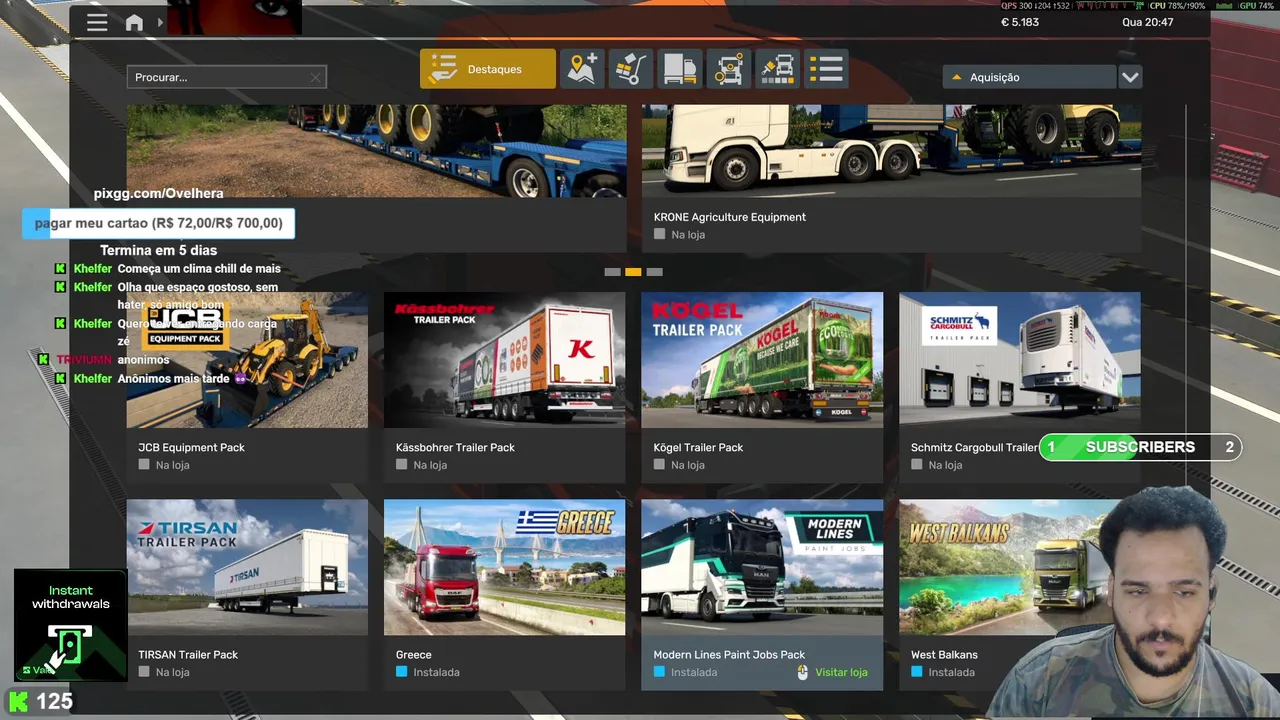Toggle the KRONE Agriculture Equipment checkbox
The height and width of the screenshot is (720, 1280).
click(x=659, y=234)
